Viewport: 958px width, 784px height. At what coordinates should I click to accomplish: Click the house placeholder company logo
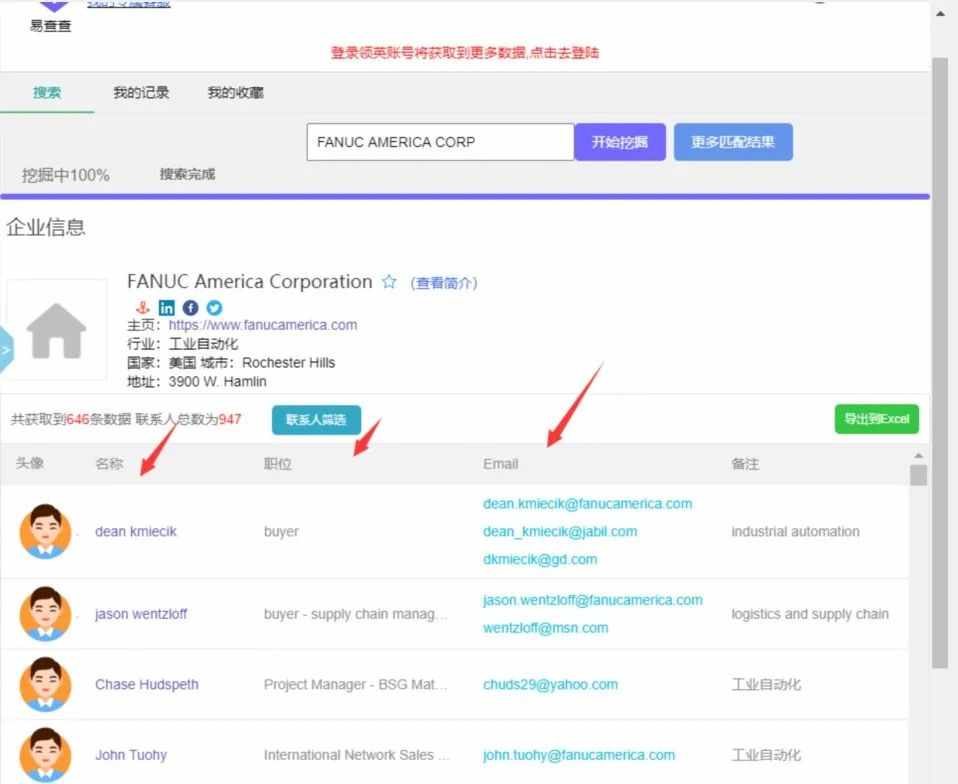pyautogui.click(x=56, y=330)
